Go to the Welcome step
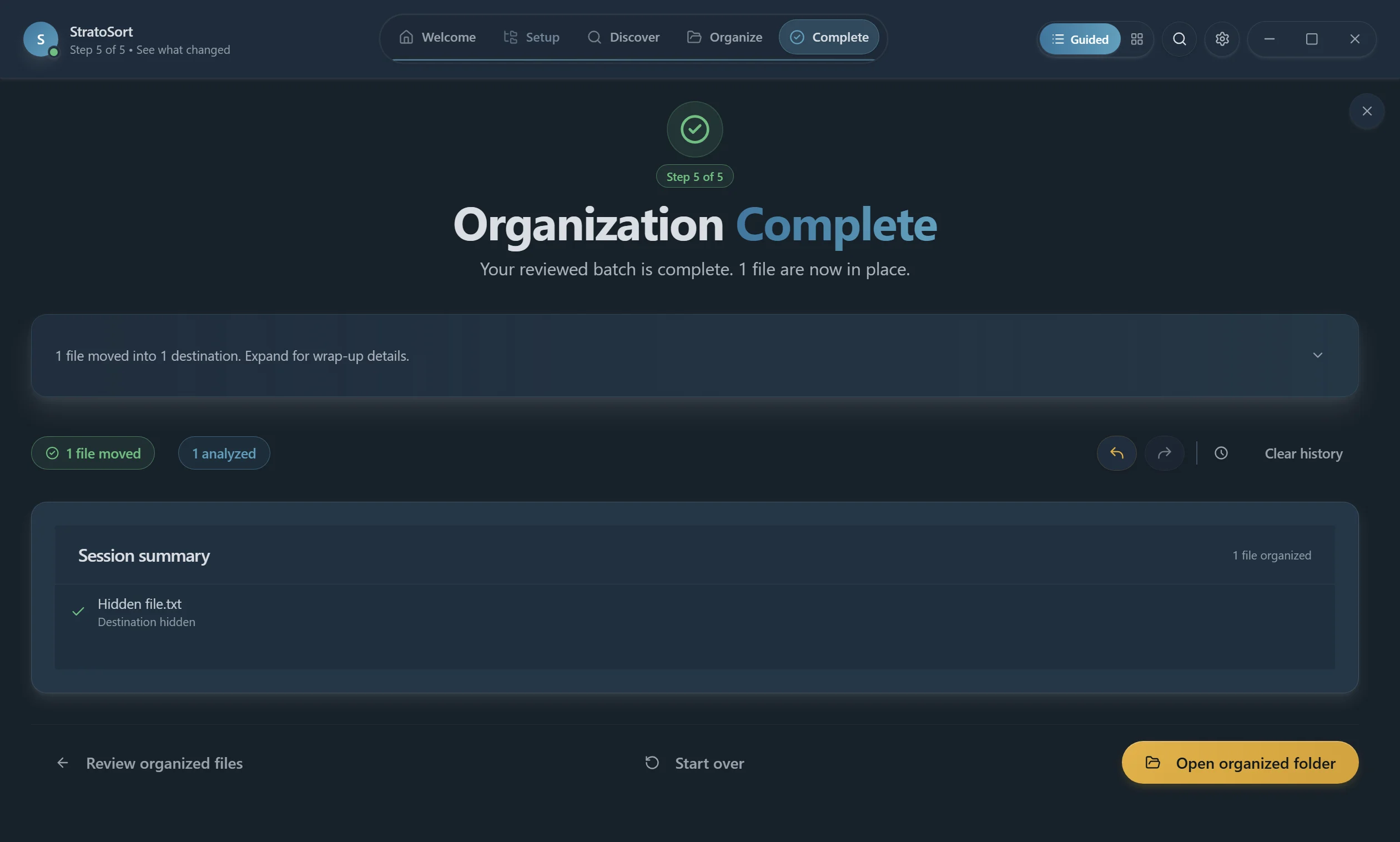The image size is (1400, 842). coord(437,37)
